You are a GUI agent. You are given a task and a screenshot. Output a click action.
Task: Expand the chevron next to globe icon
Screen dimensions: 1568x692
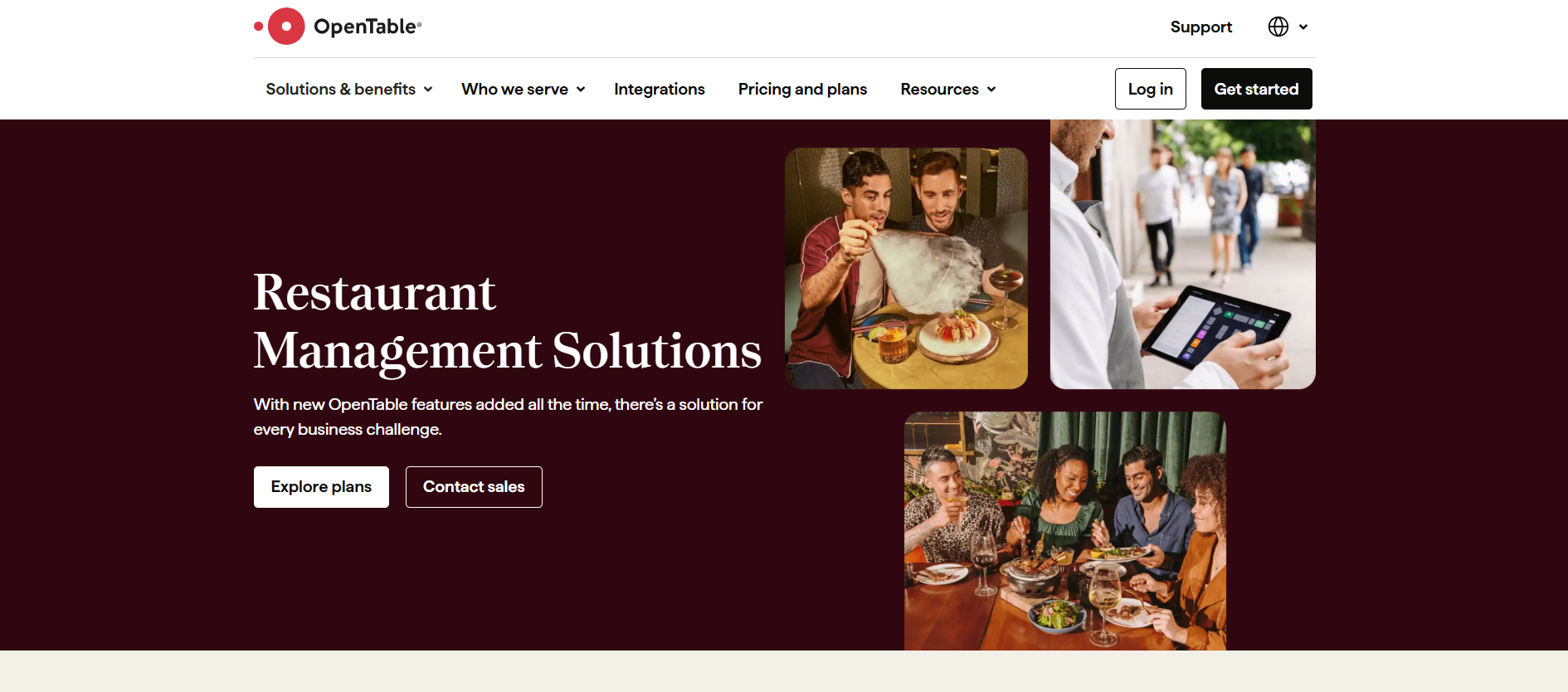click(1303, 27)
